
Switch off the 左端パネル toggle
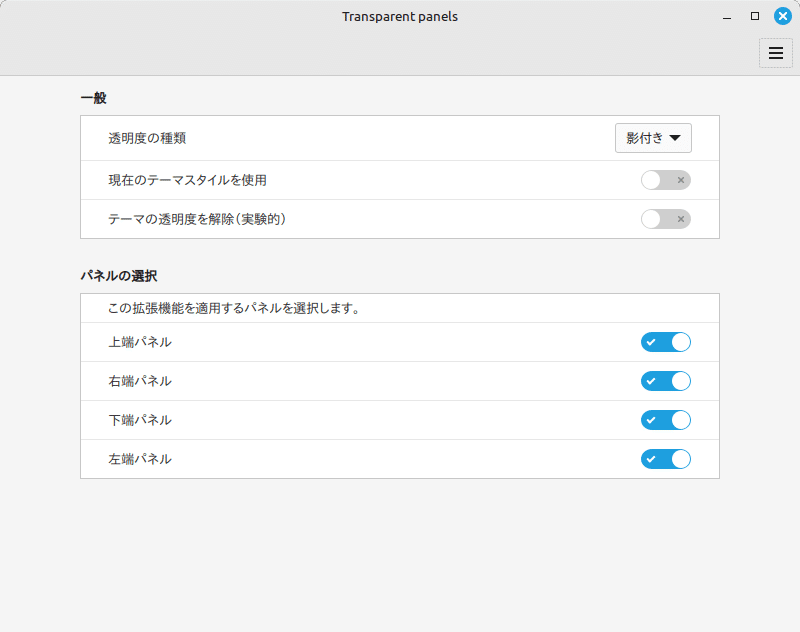665,459
